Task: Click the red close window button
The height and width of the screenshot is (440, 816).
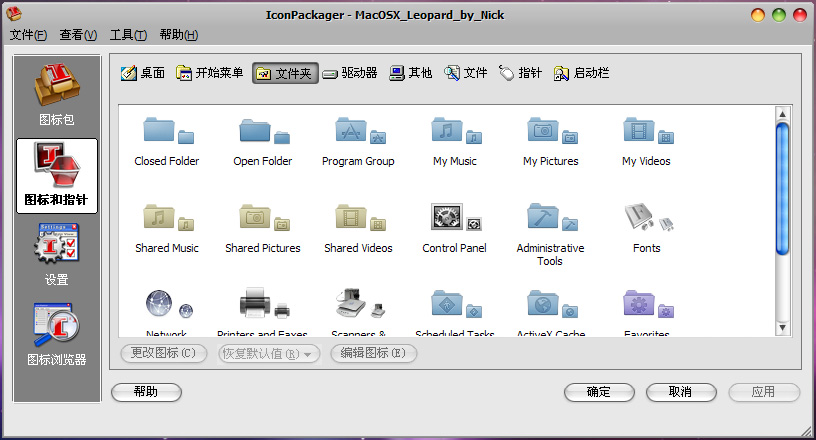Action: coord(799,15)
